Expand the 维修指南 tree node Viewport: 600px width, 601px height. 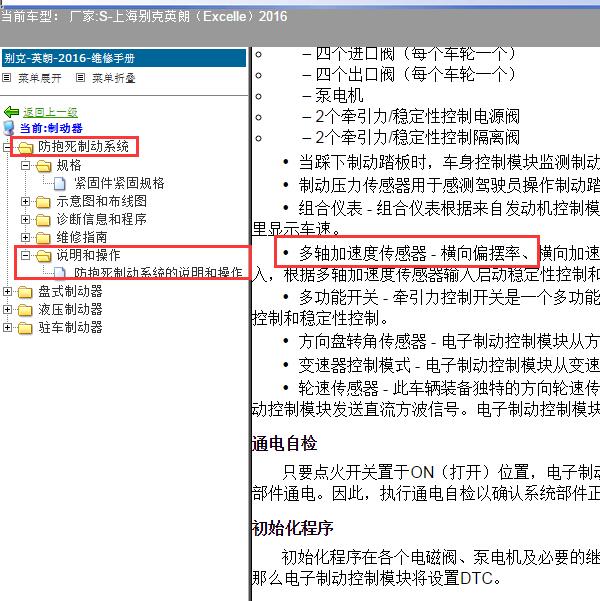pyautogui.click(x=25, y=237)
